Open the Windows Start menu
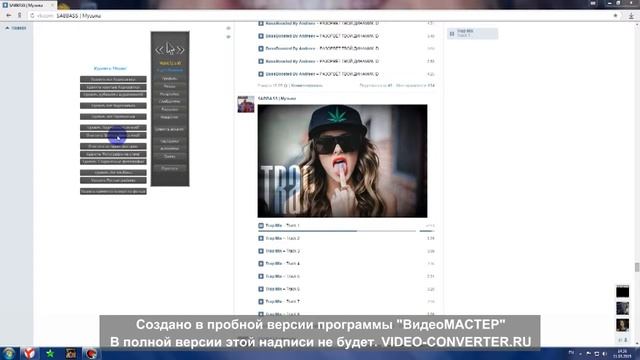Image resolution: width=640 pixels, height=360 pixels. [x=9, y=353]
